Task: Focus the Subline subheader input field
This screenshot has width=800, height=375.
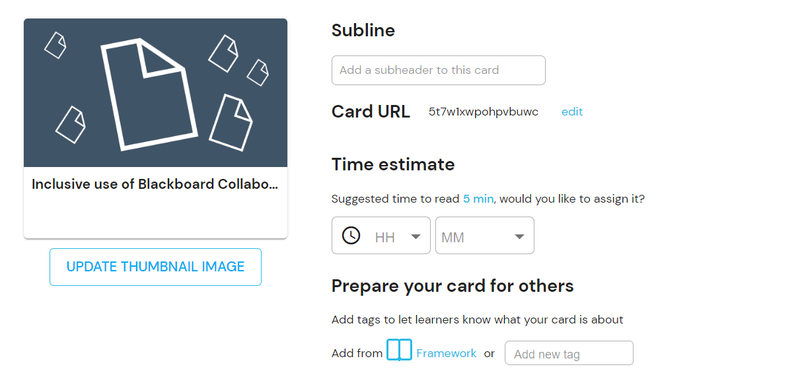Action: (x=438, y=70)
